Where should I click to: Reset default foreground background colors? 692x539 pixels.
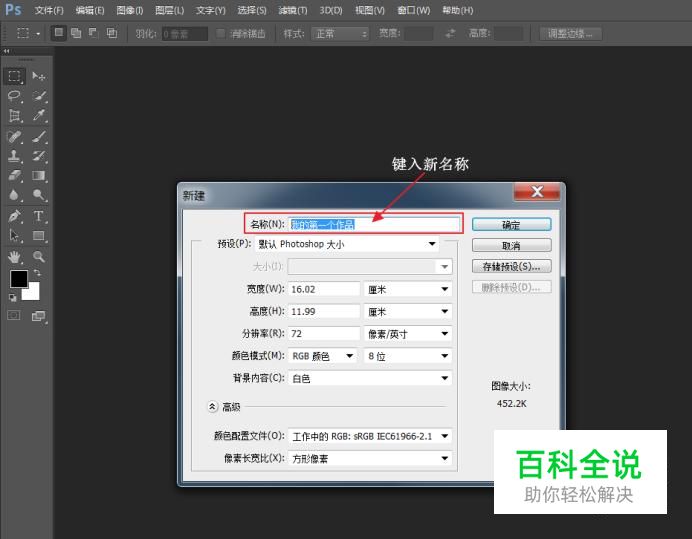12,298
